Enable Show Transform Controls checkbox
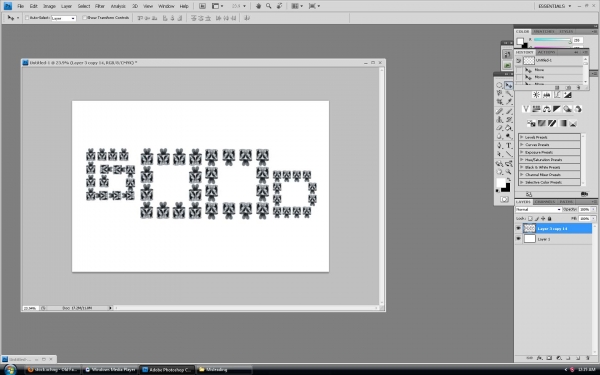The height and width of the screenshot is (375, 600). tap(84, 18)
